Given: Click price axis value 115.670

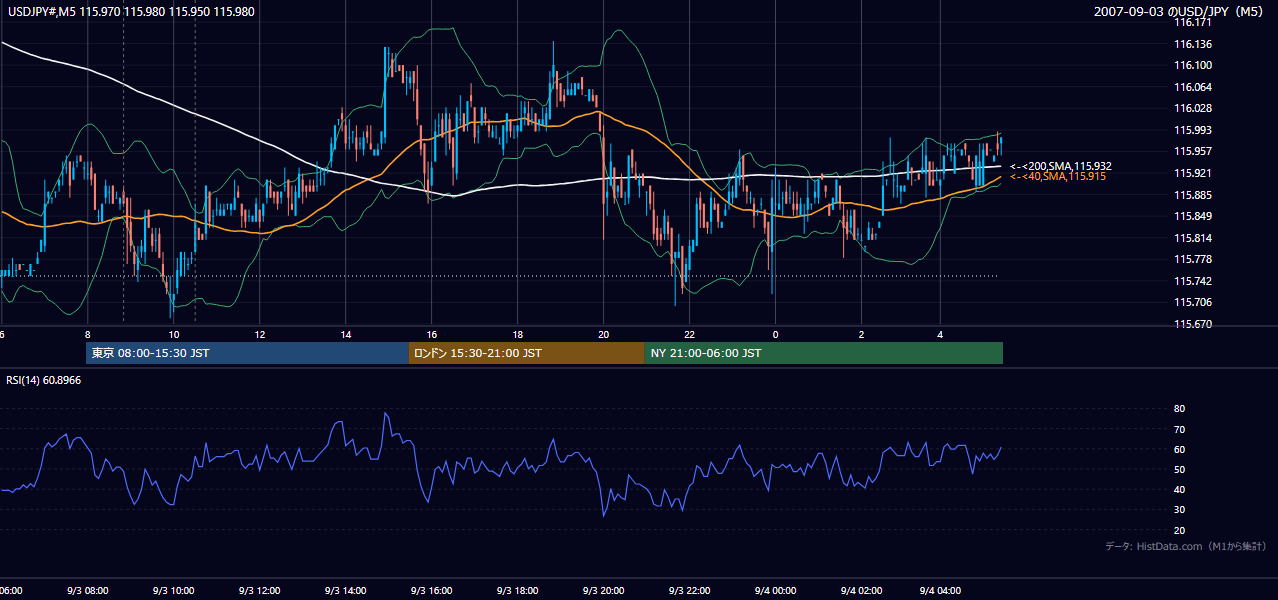Looking at the screenshot, I should pyautogui.click(x=1193, y=324).
